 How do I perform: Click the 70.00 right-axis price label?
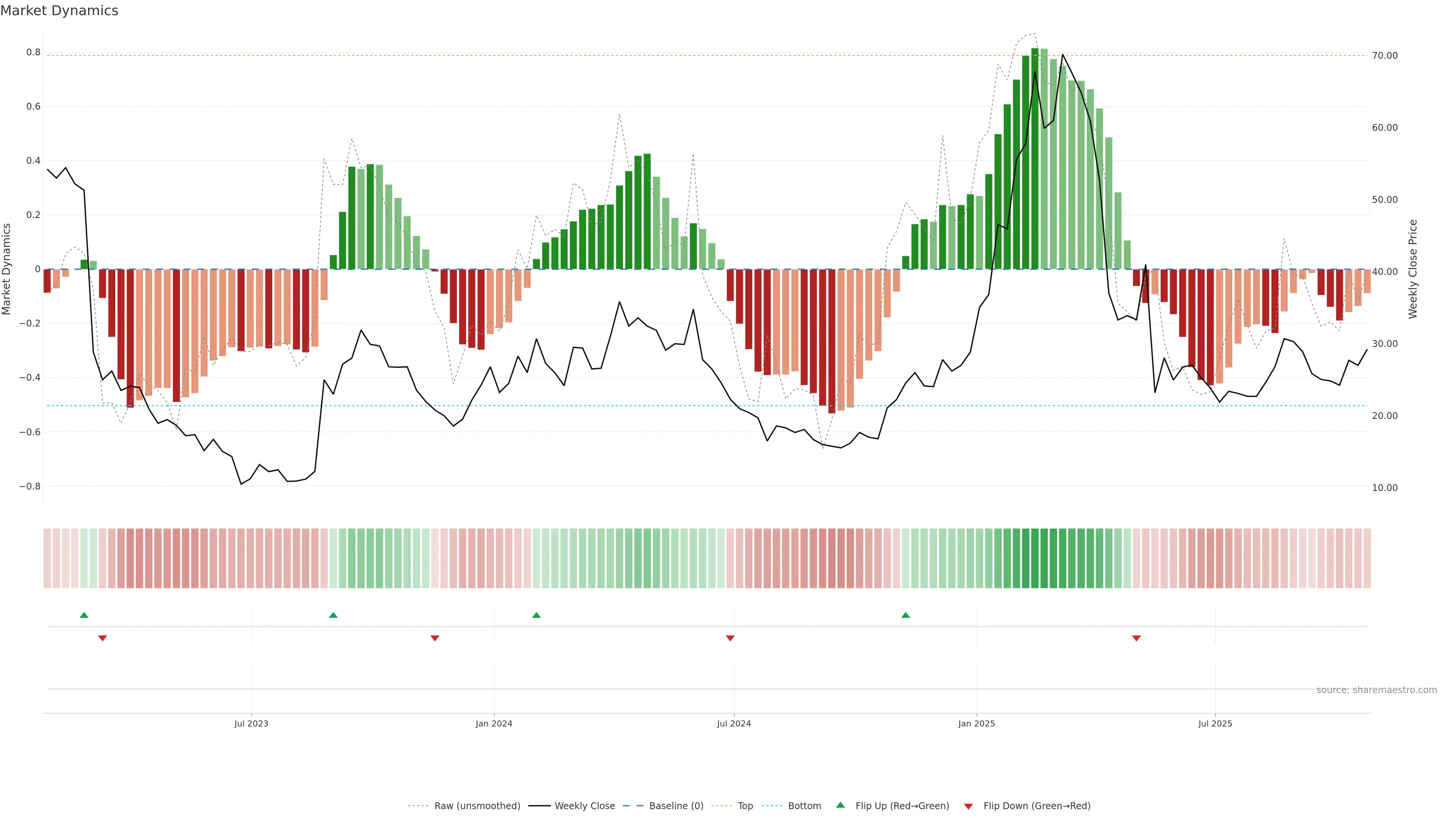[1385, 55]
